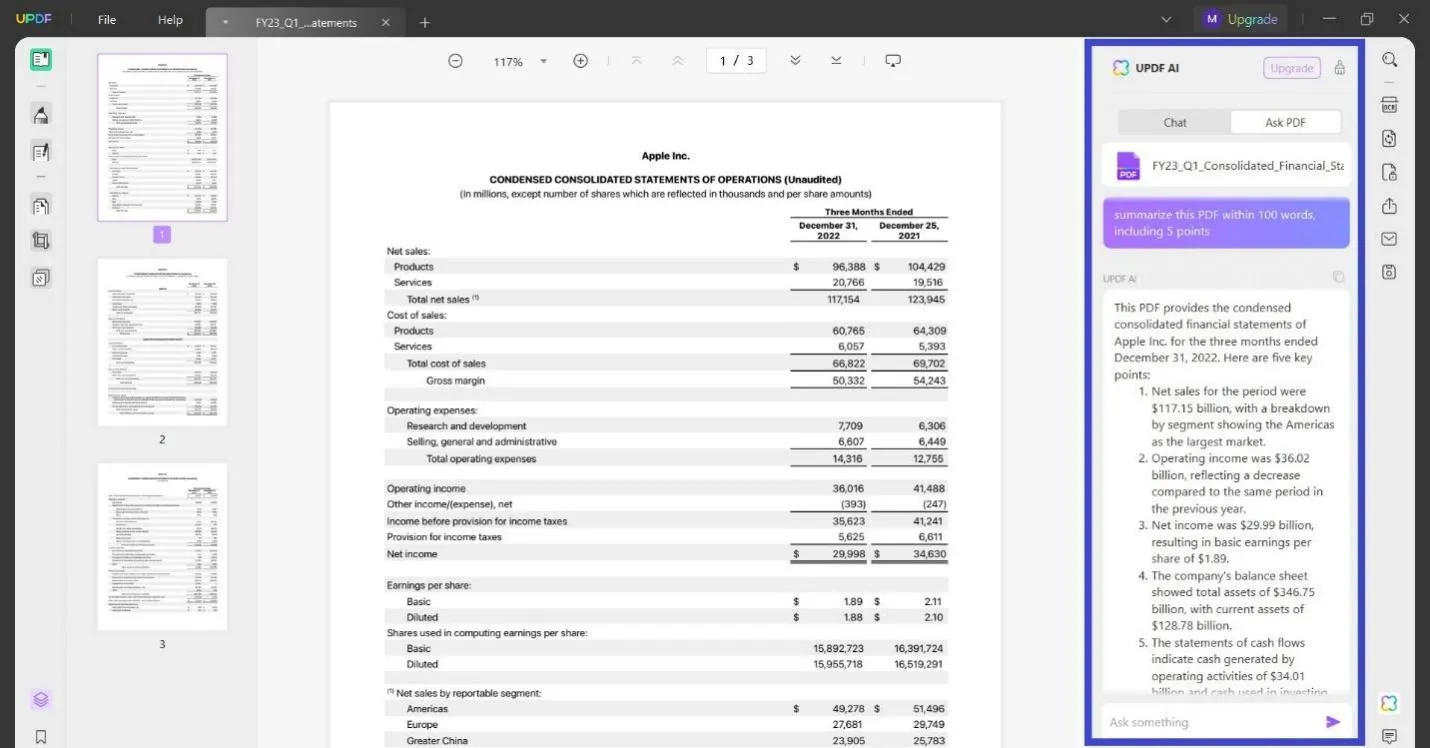This screenshot has height=748, width=1430.
Task: Select page 1 thumbnail
Action: pyautogui.click(x=162, y=137)
